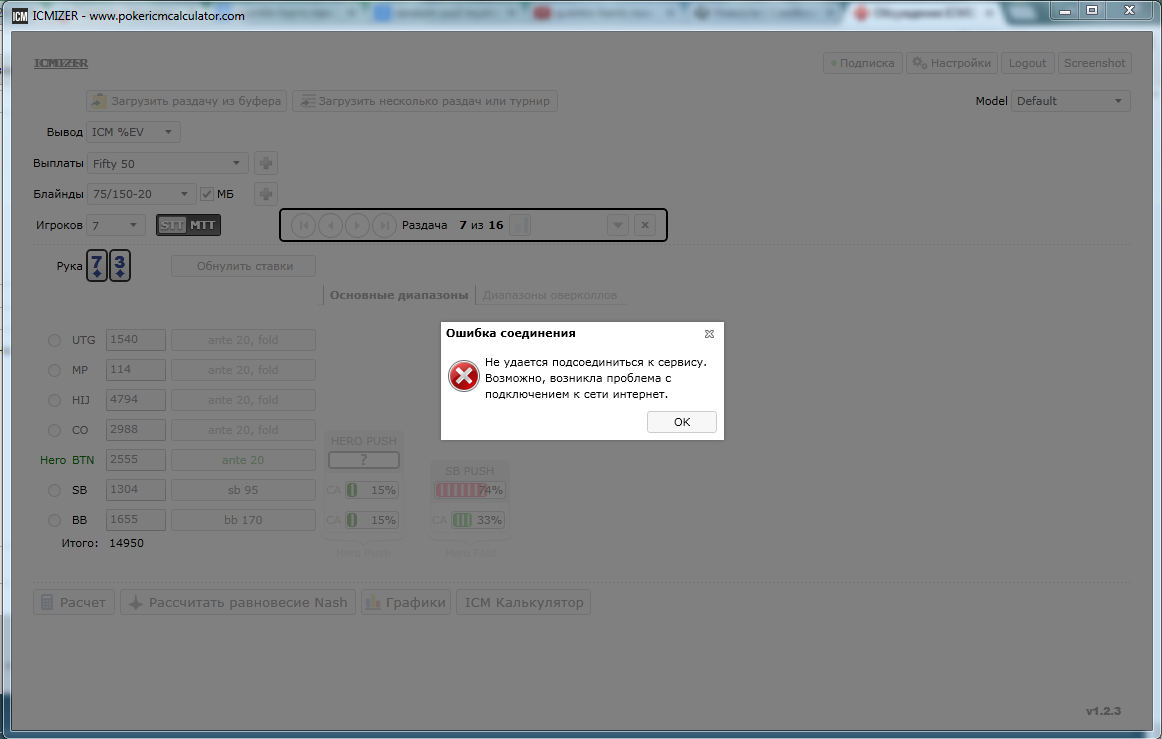
Task: Click Рассчитать равновесие Nash button
Action: (x=239, y=603)
